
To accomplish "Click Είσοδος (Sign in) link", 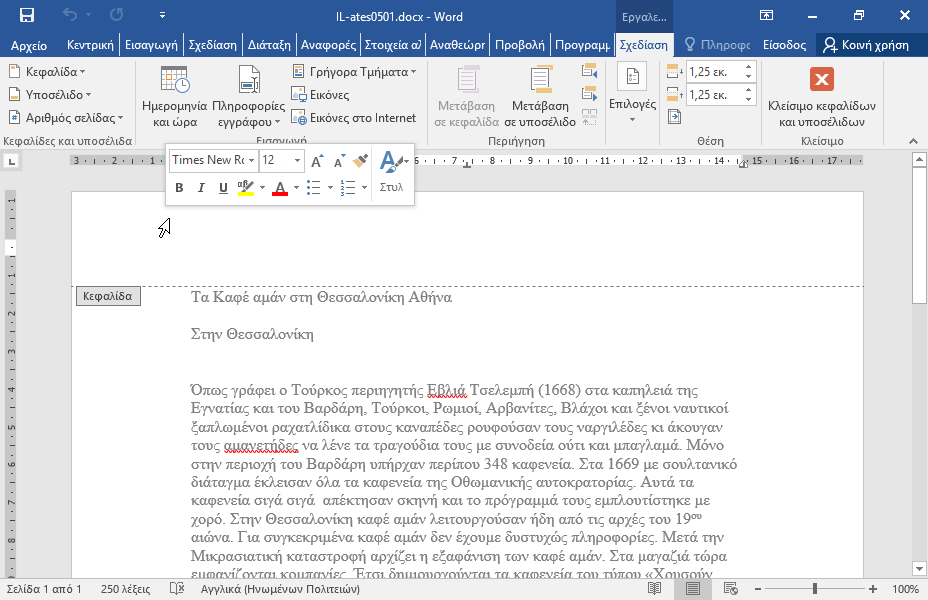I will tap(784, 45).
